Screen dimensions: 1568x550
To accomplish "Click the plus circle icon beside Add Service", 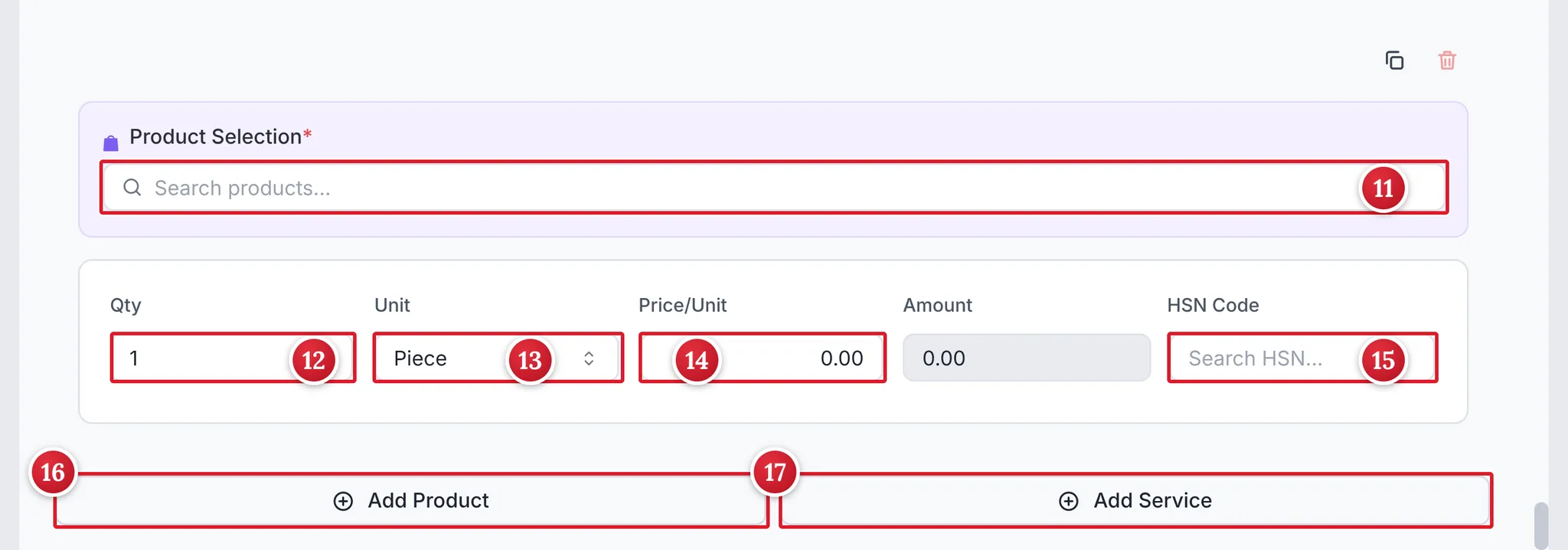I will click(1068, 501).
